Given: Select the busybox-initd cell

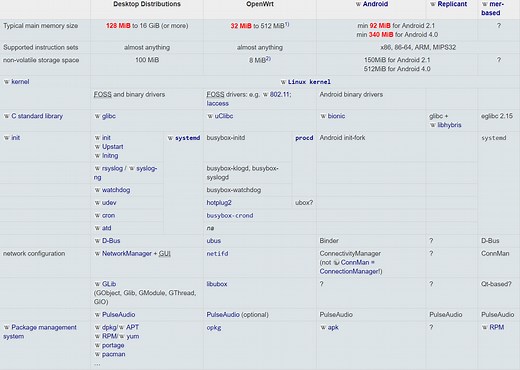Looking at the screenshot, I should click(x=226, y=138).
